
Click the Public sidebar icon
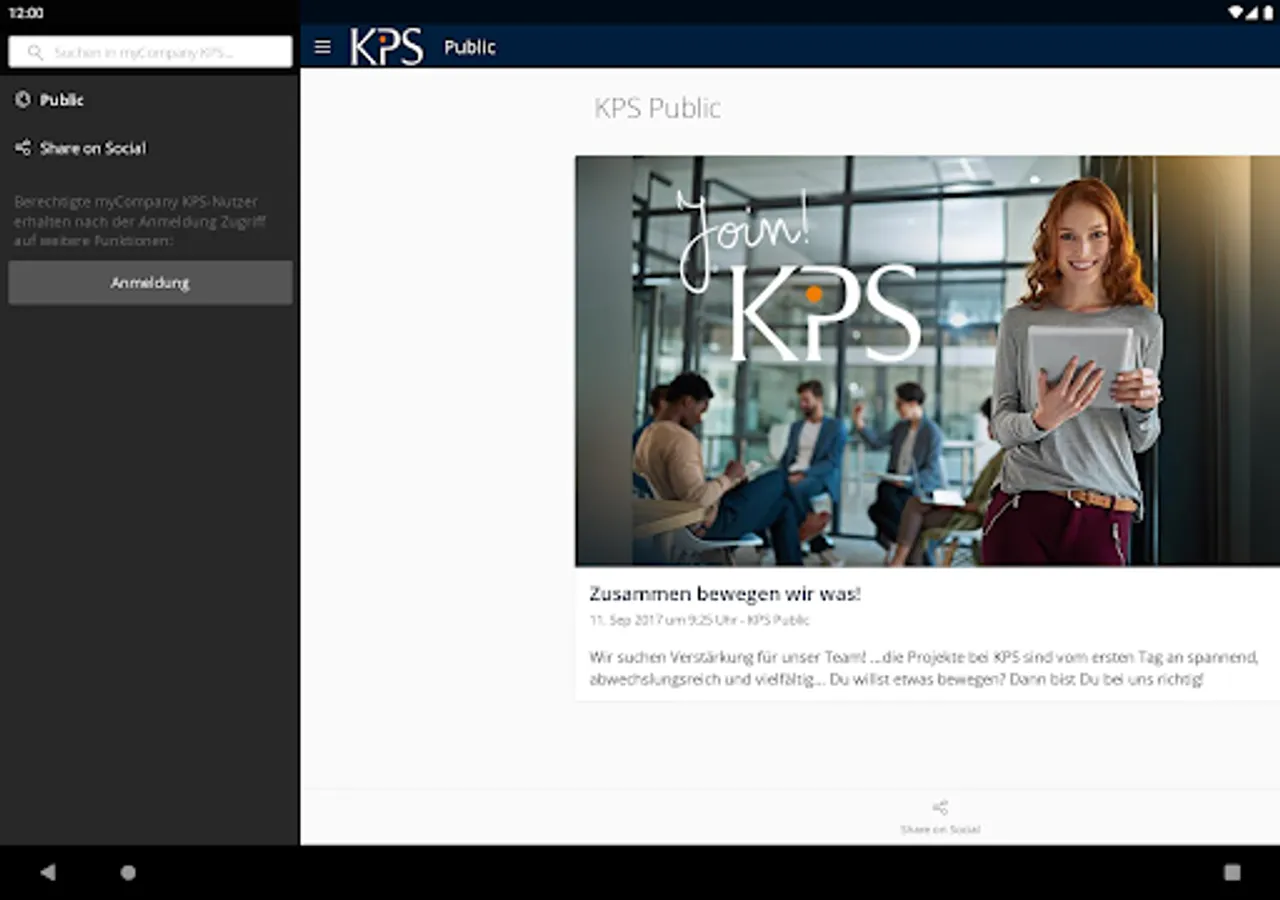(x=23, y=99)
